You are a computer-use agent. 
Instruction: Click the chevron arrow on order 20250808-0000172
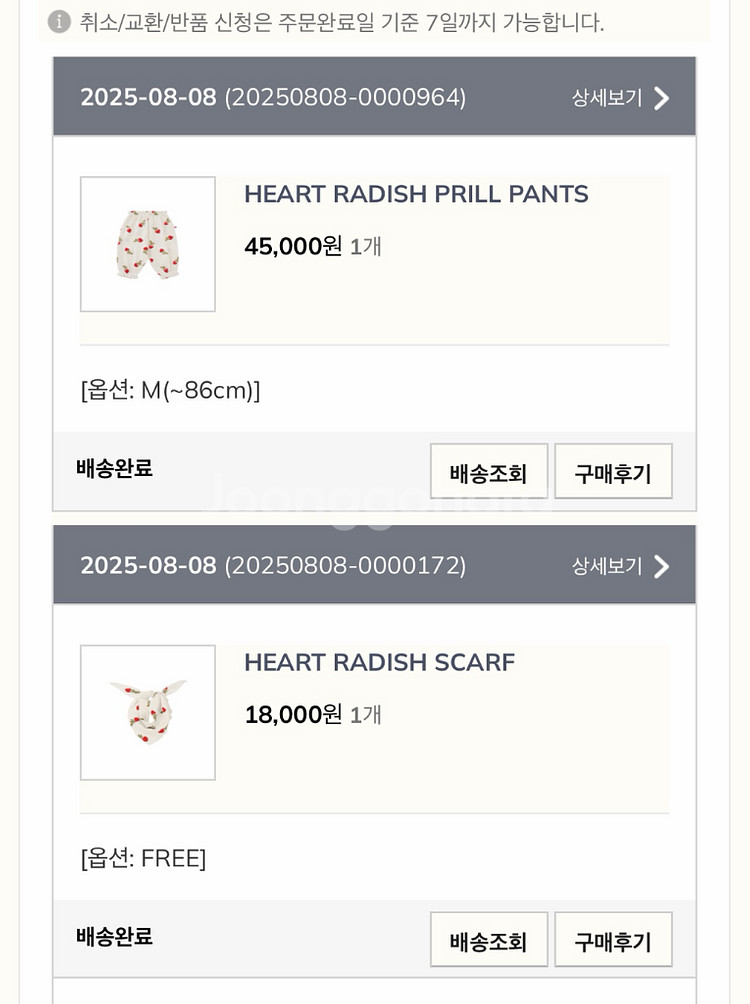[x=661, y=567]
